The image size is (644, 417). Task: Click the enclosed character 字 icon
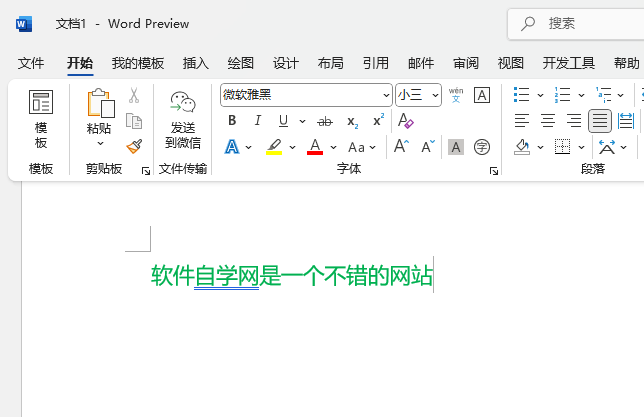click(x=482, y=147)
